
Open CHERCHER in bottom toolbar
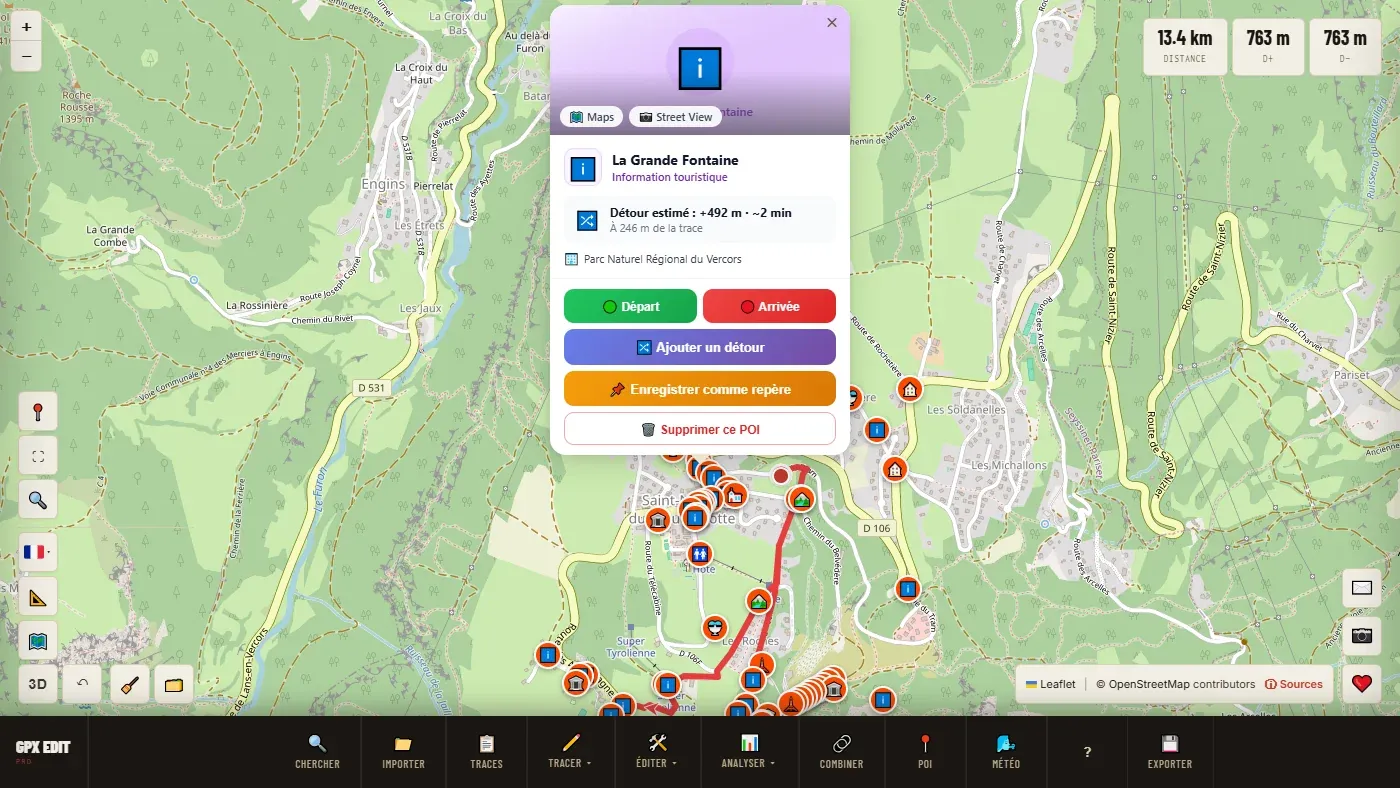tap(317, 752)
